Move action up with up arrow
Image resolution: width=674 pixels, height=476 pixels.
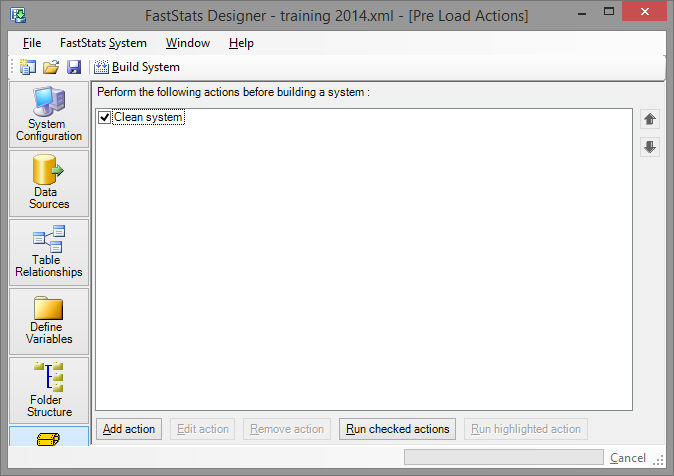[x=649, y=119]
